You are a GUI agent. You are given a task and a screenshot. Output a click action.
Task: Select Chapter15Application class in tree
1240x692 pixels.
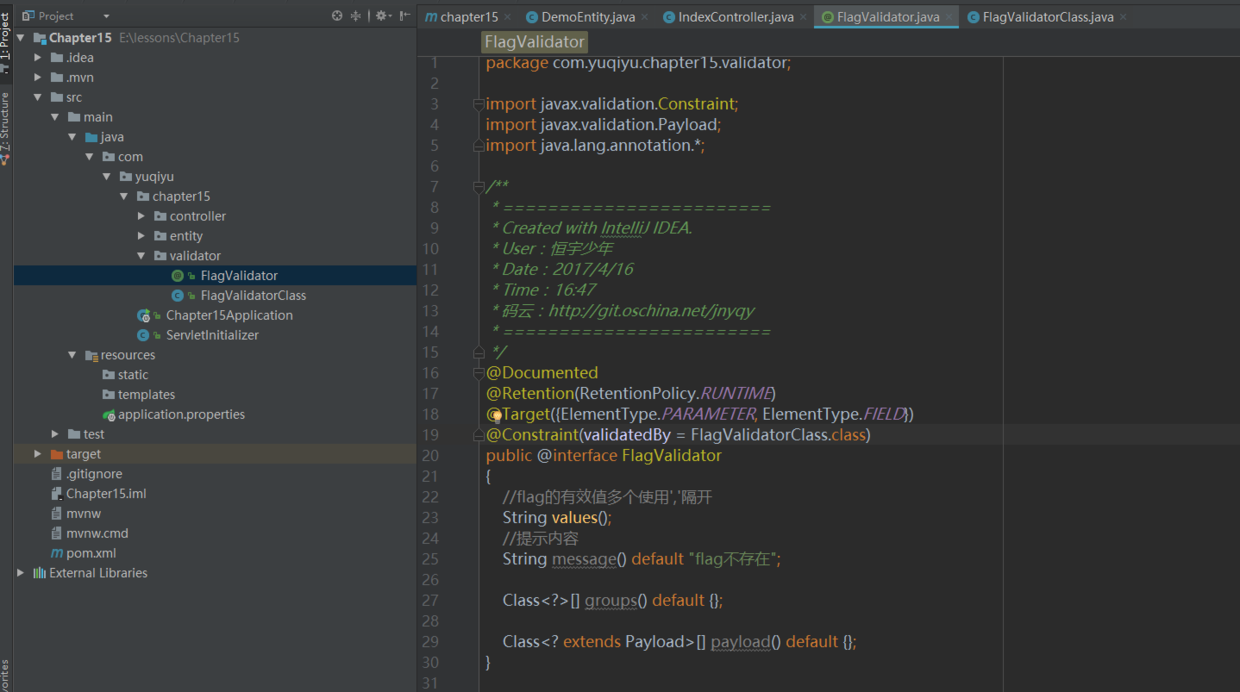click(229, 315)
